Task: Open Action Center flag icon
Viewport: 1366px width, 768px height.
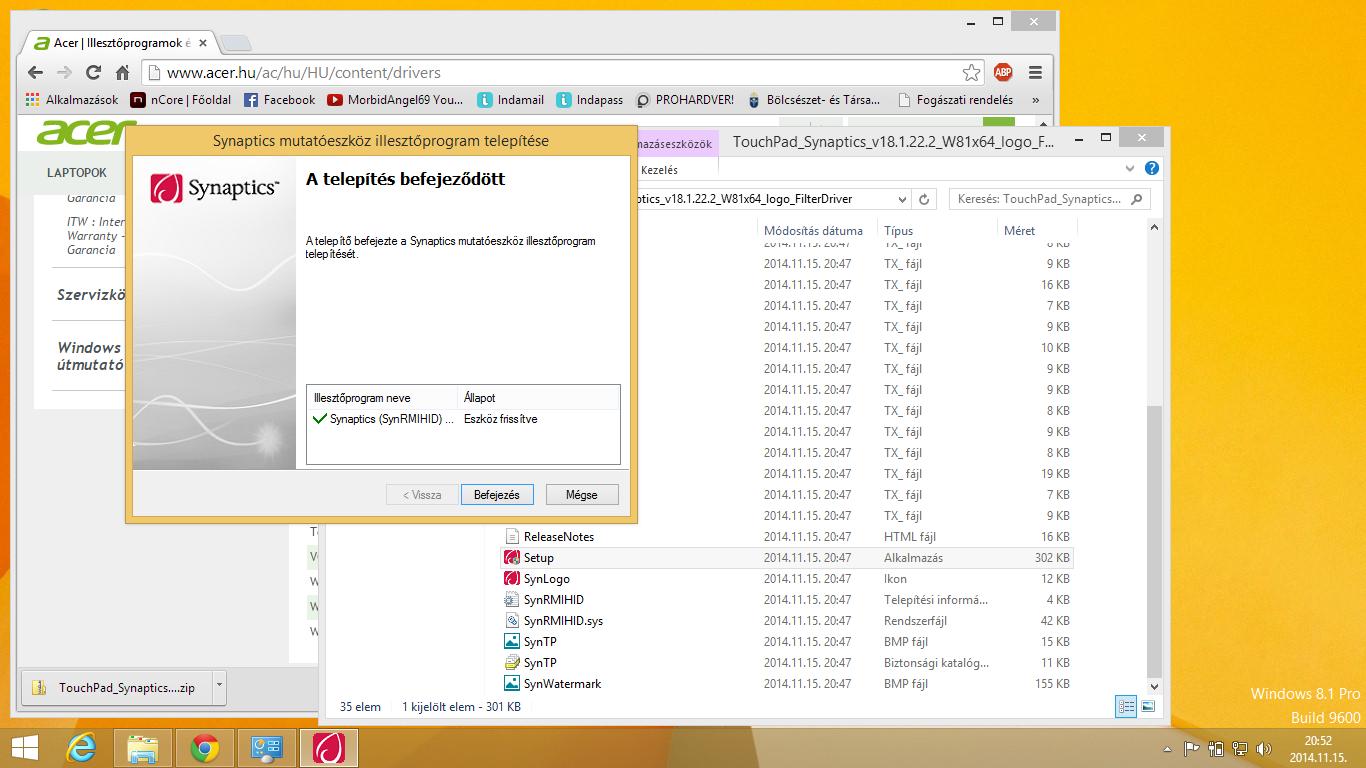Action: click(x=1192, y=748)
